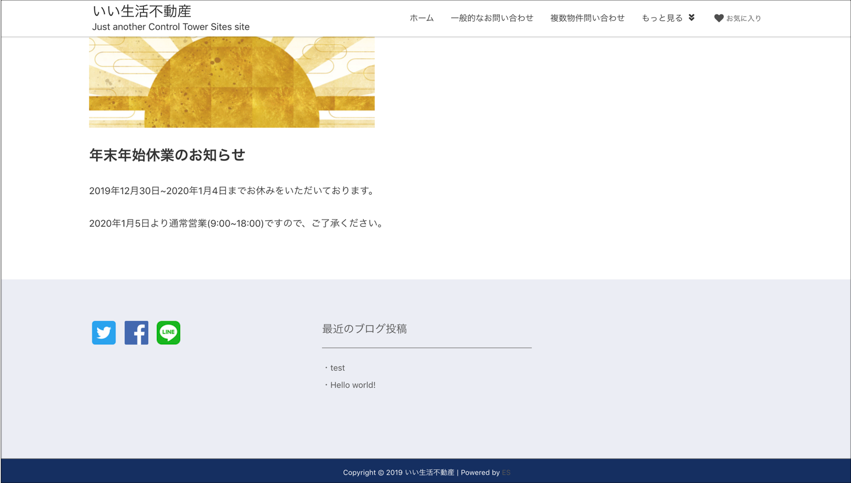Open the 'test' blog post link

coord(337,368)
